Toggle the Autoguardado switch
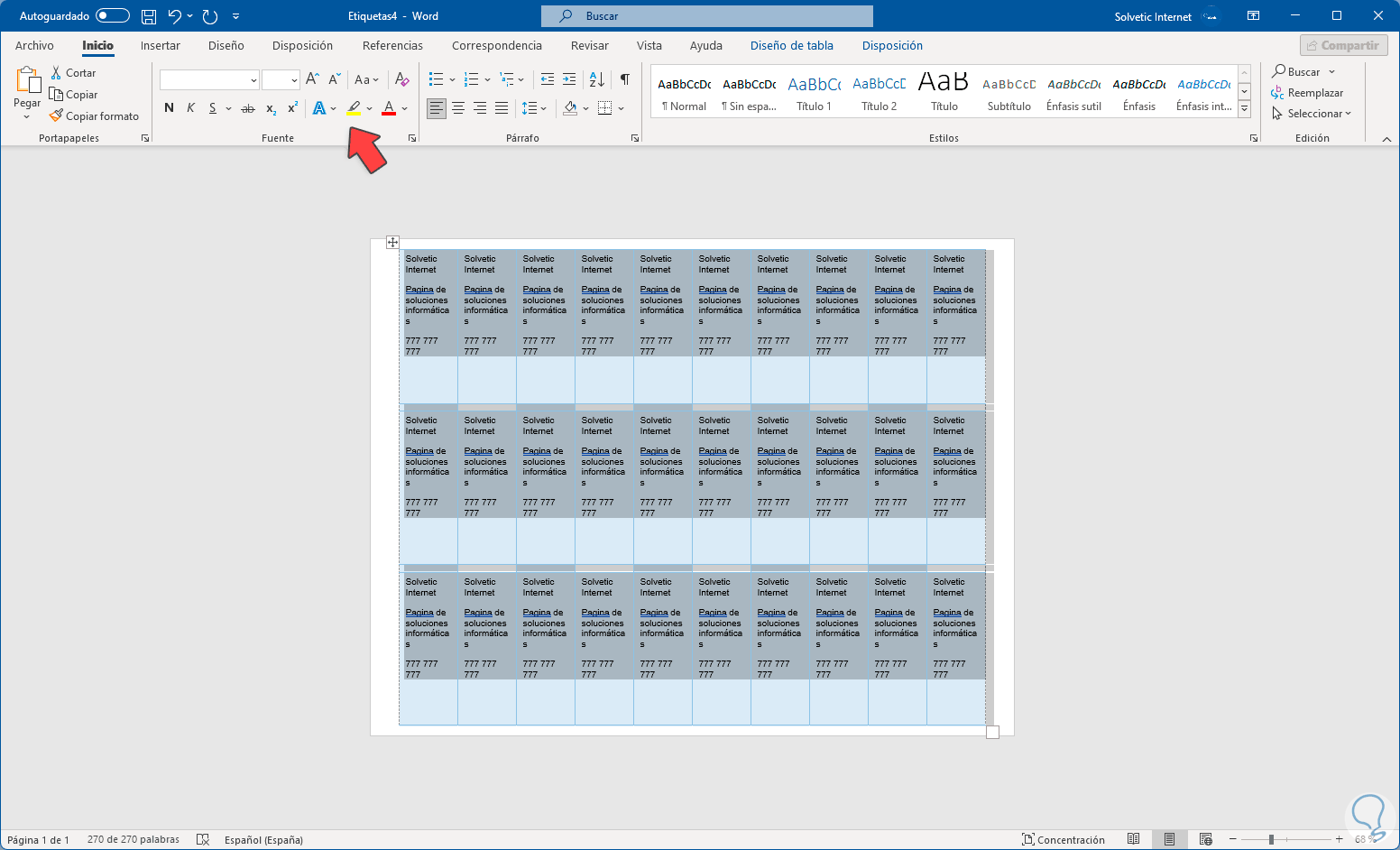 point(113,16)
